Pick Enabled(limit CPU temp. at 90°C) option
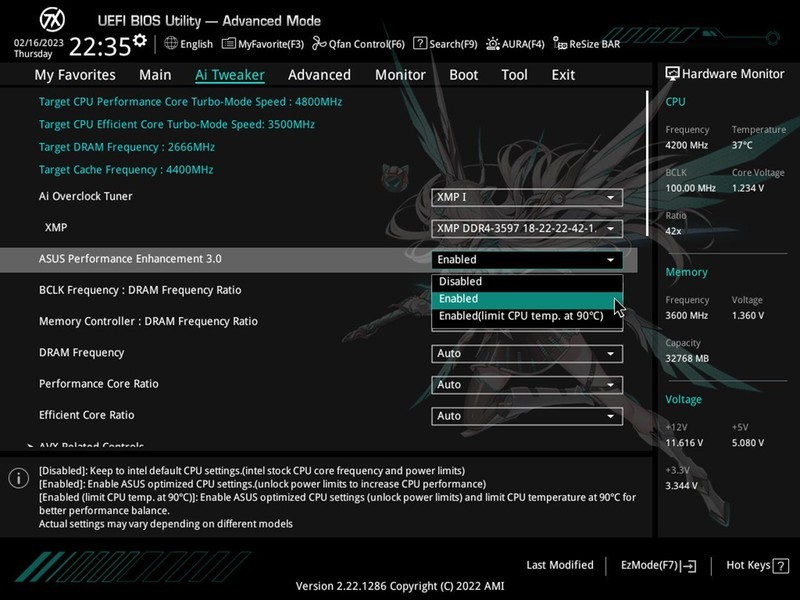 pyautogui.click(x=527, y=316)
